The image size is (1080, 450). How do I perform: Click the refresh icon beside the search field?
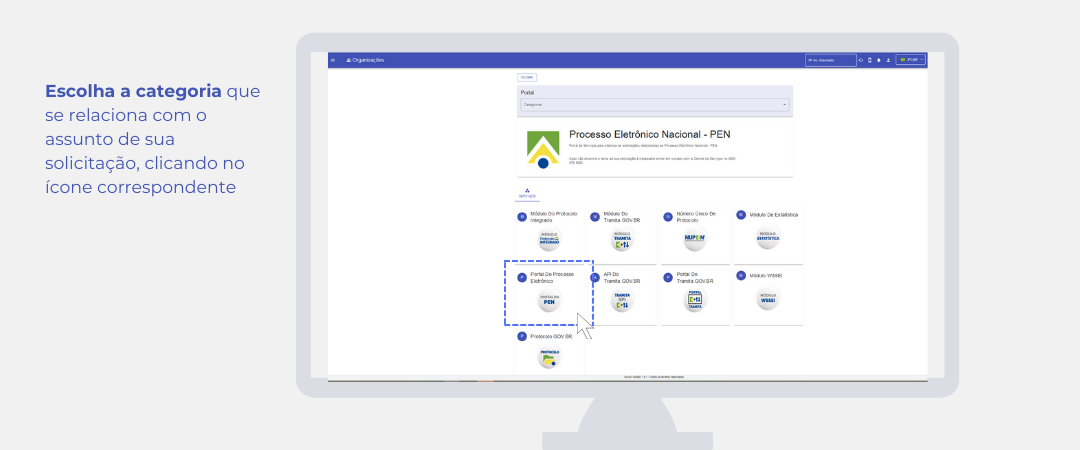(x=861, y=60)
